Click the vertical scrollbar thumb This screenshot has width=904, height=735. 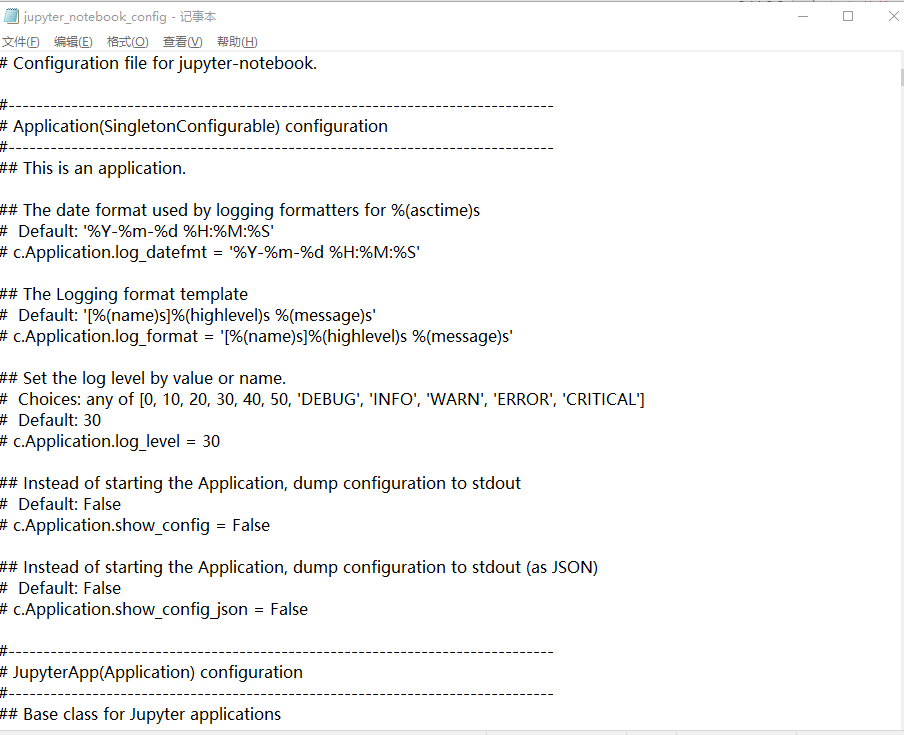tap(901, 77)
